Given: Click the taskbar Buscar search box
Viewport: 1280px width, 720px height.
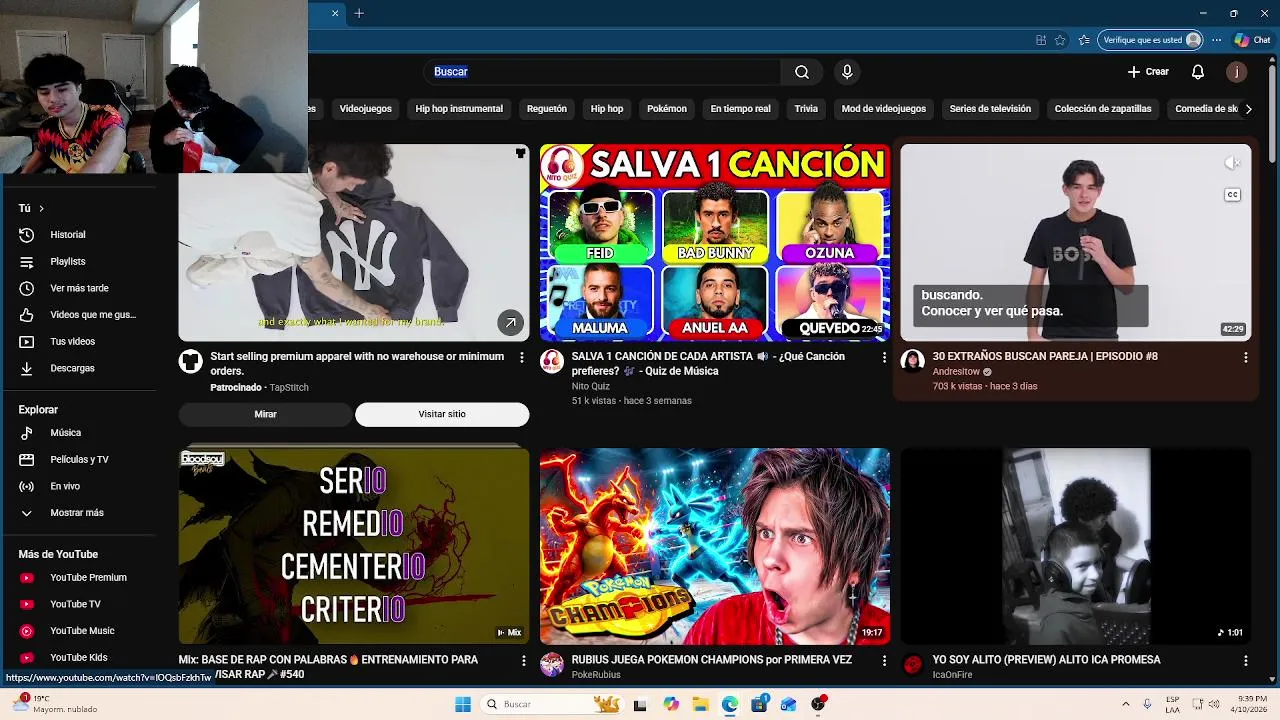Looking at the screenshot, I should point(550,704).
